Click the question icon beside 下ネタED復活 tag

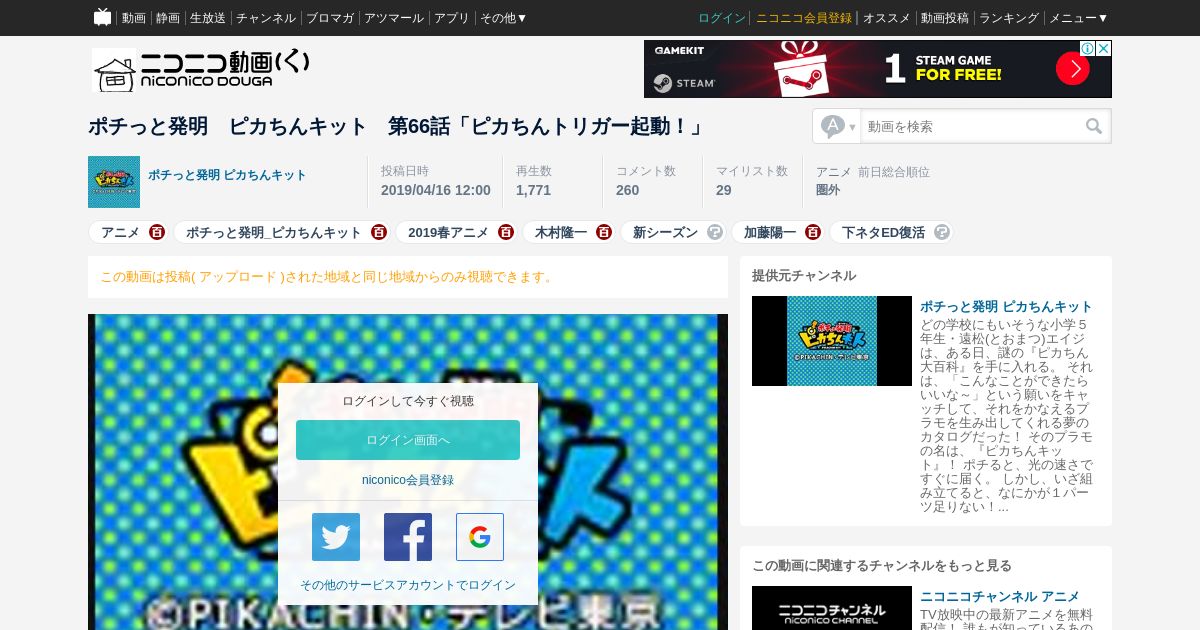[x=942, y=232]
